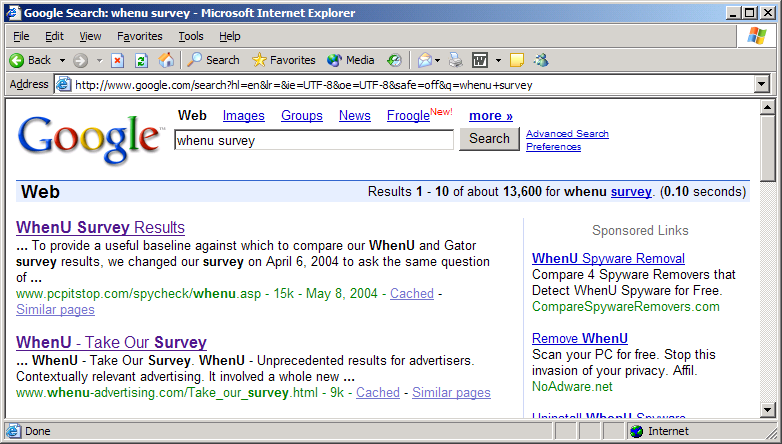Click the 'more »' link
Screen dimensions: 782x444
pos(491,116)
